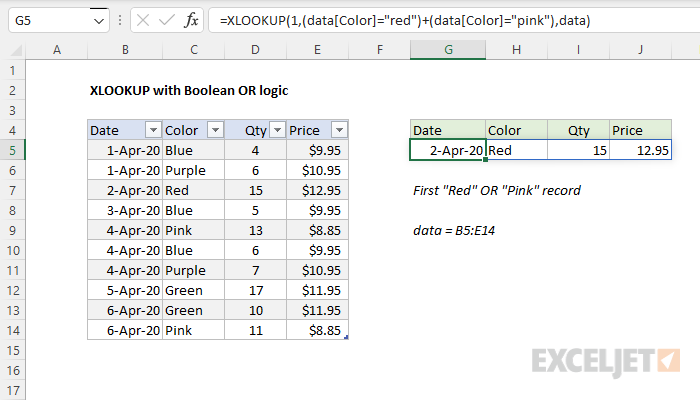Select column J header

(x=640, y=50)
